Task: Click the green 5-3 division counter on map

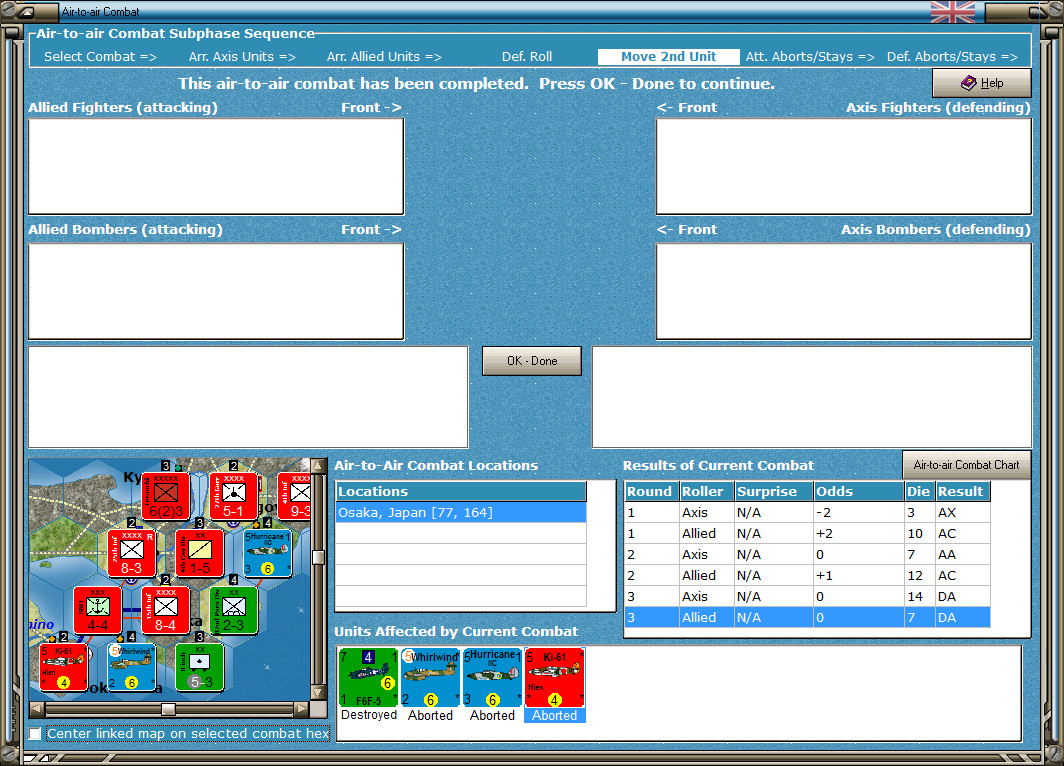Action: [x=200, y=667]
